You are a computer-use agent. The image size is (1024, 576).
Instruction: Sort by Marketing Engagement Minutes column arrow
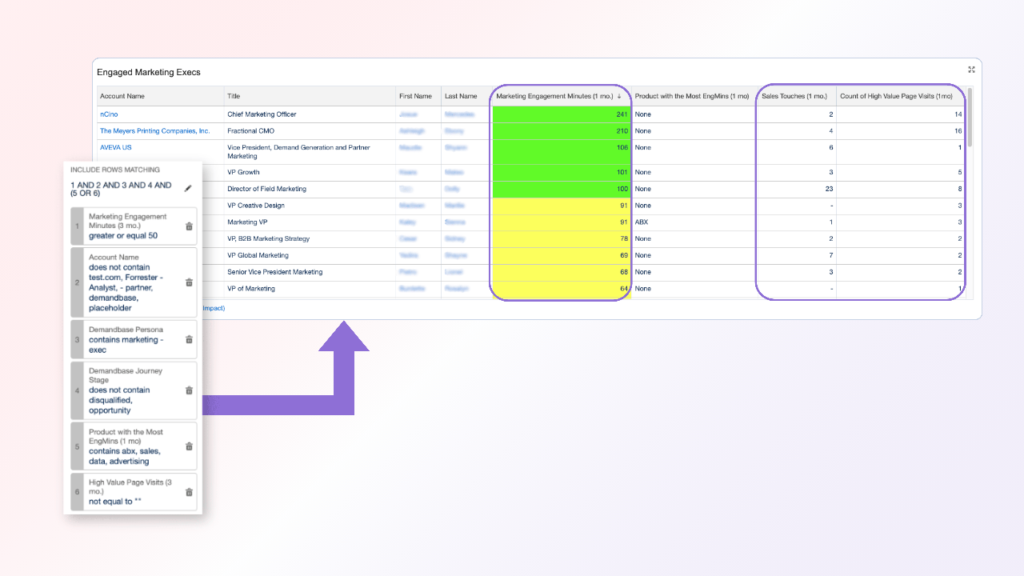point(619,96)
